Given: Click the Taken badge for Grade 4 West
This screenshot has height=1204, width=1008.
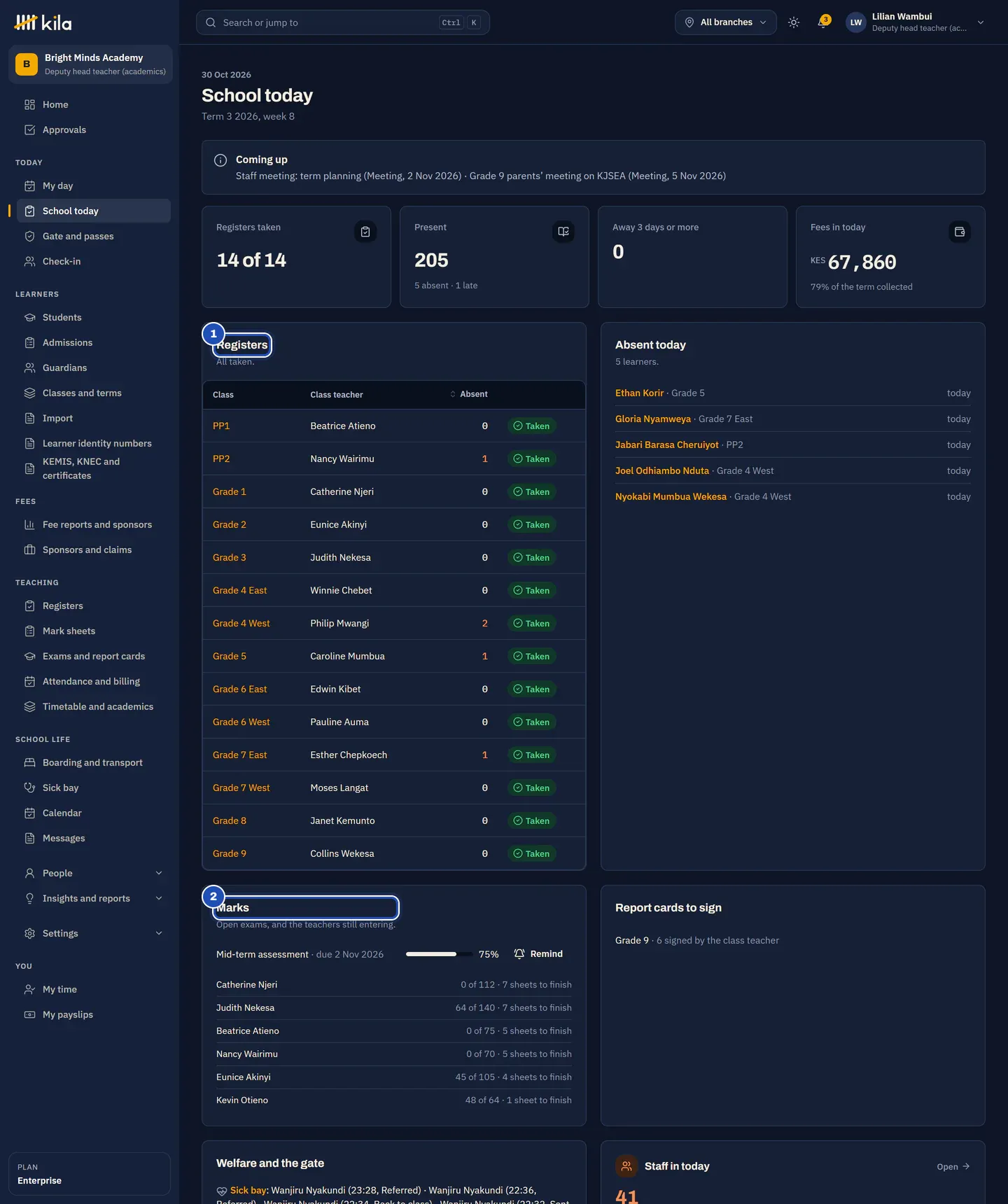Looking at the screenshot, I should [x=532, y=623].
